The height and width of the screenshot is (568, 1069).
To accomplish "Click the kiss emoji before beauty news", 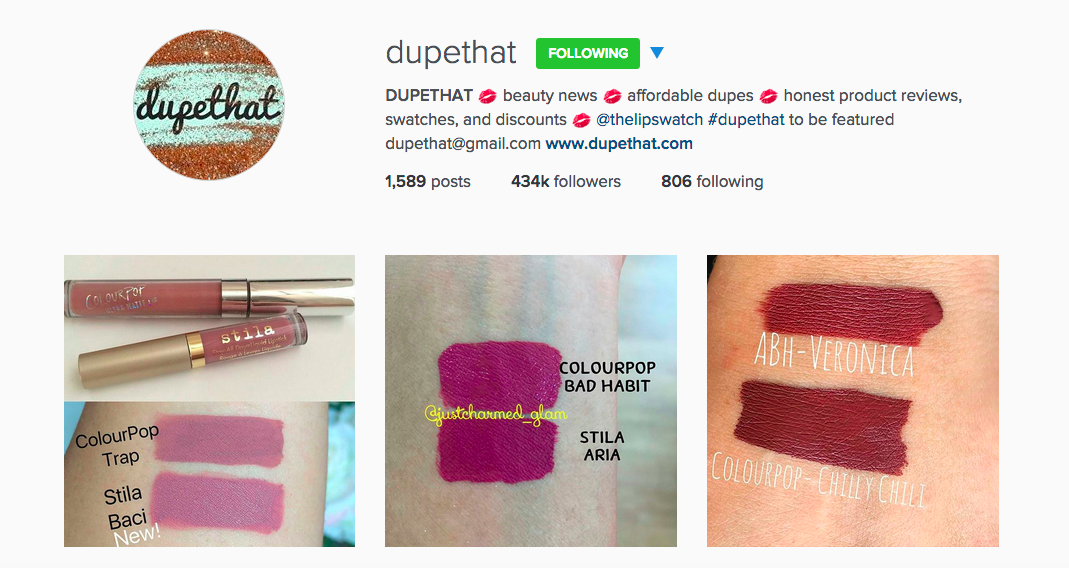I will (487, 96).
